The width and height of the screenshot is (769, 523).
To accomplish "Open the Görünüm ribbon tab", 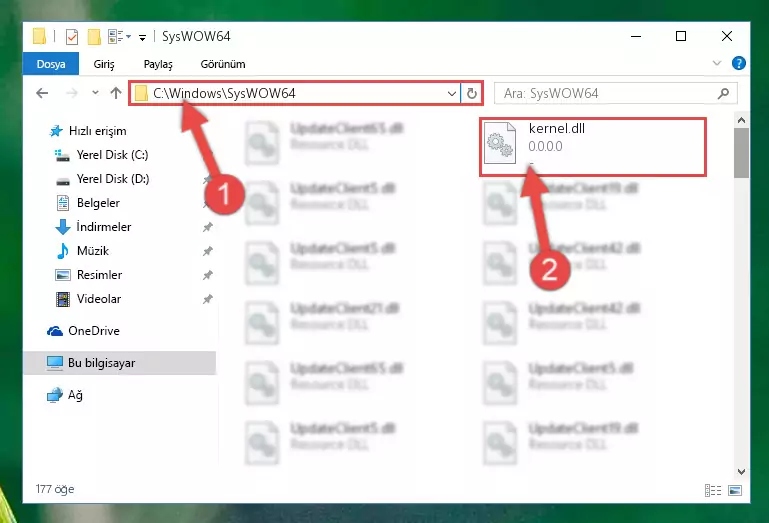I will click(223, 64).
